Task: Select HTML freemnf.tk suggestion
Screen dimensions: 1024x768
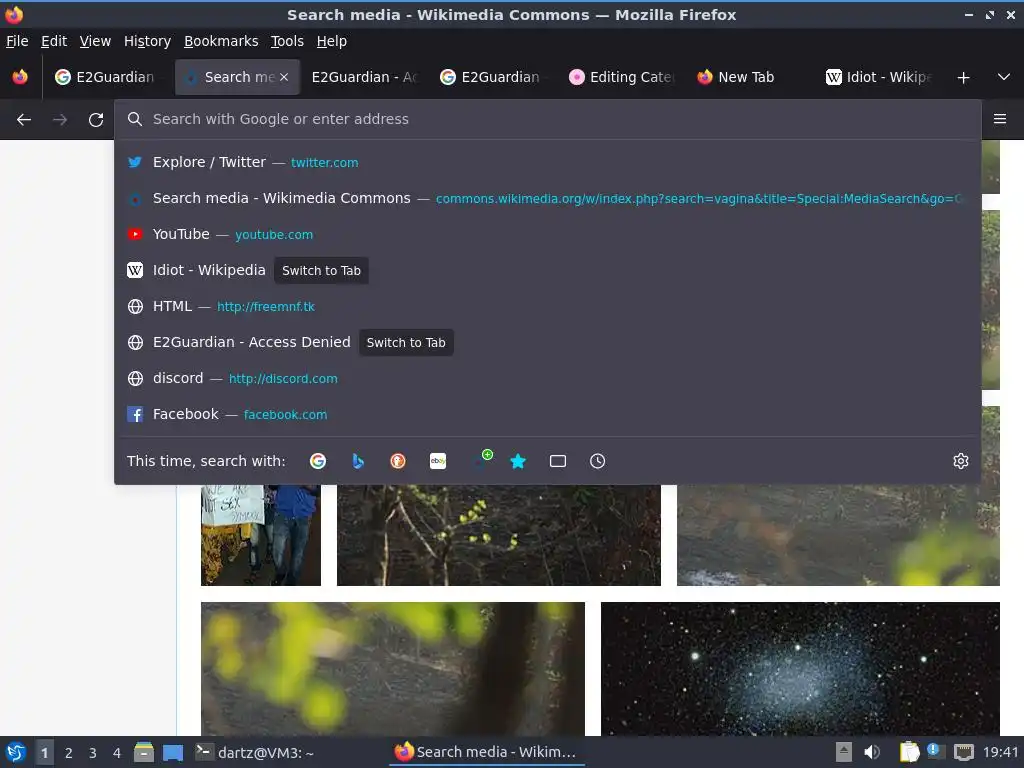Action: (548, 306)
